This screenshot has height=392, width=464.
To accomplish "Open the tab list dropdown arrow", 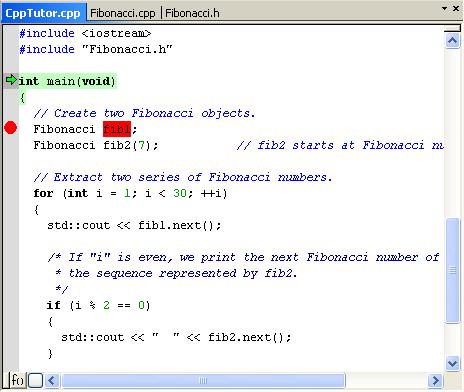I will tap(444, 8).
